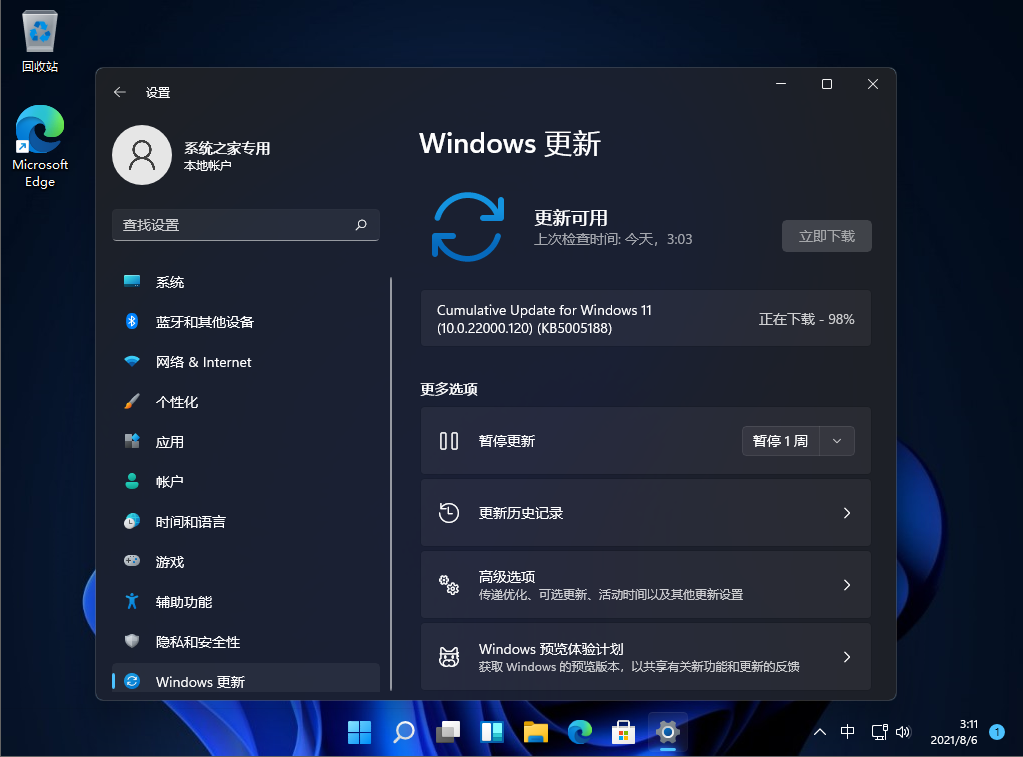The width and height of the screenshot is (1023, 757).
Task: Expand 高级选项 settings
Action: [645, 584]
